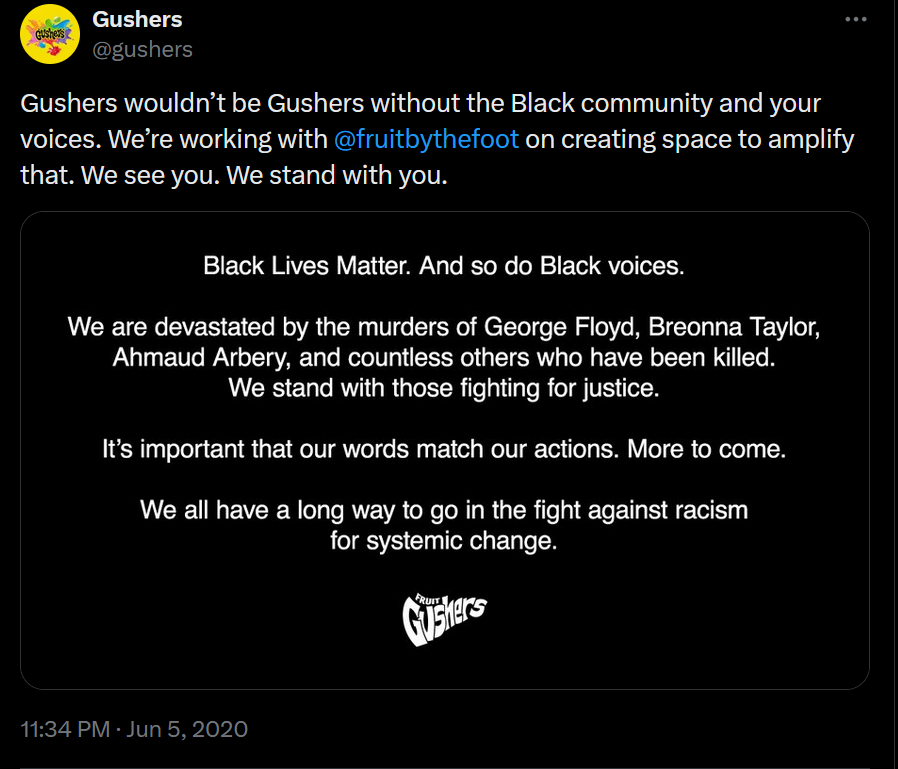
Task: Click the "Black Lives Matter" headline line
Action: 444,266
